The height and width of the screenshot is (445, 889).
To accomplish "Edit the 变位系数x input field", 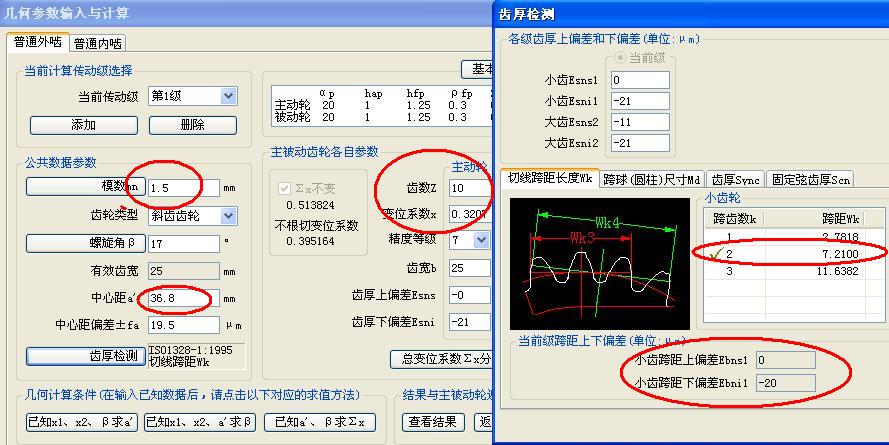I will [470, 214].
